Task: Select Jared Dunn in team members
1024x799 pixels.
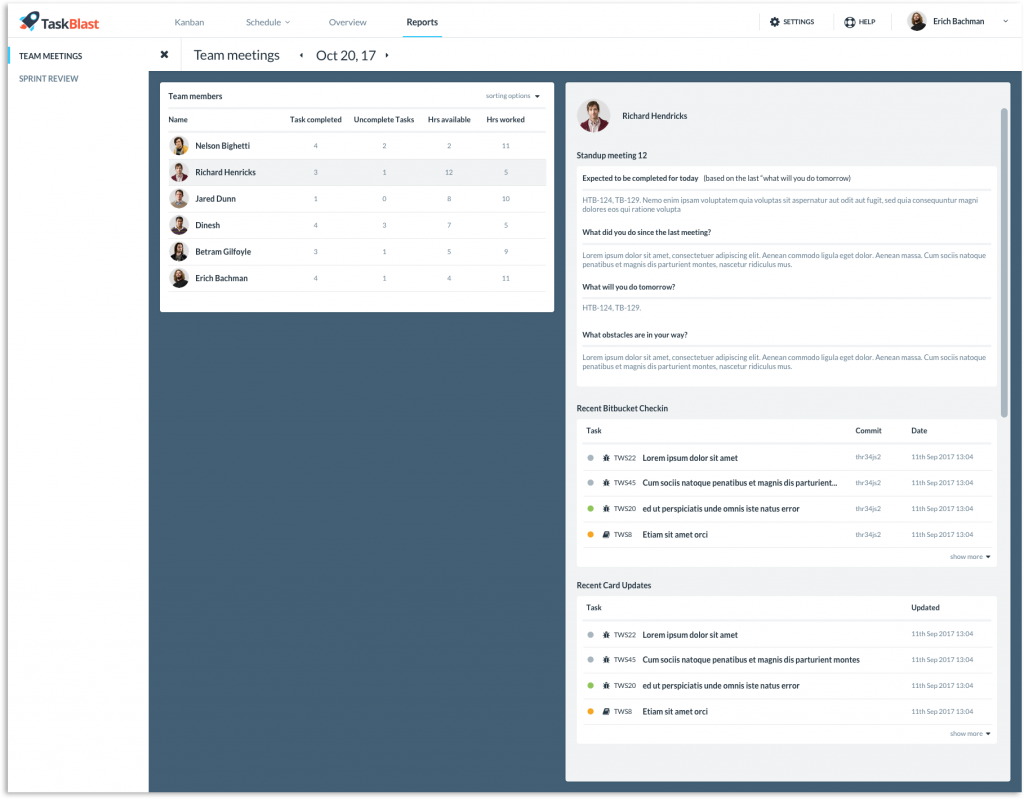Action: click(357, 199)
